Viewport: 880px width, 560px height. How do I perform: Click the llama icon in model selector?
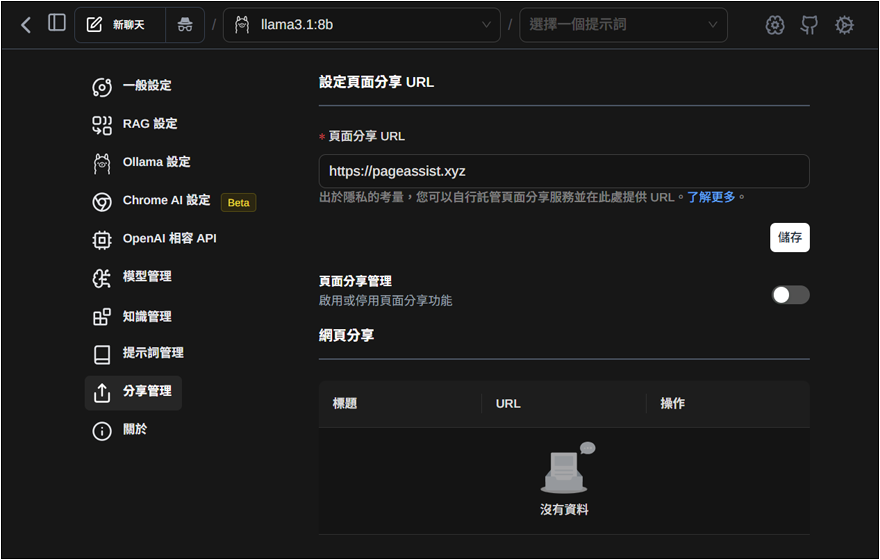(x=242, y=25)
